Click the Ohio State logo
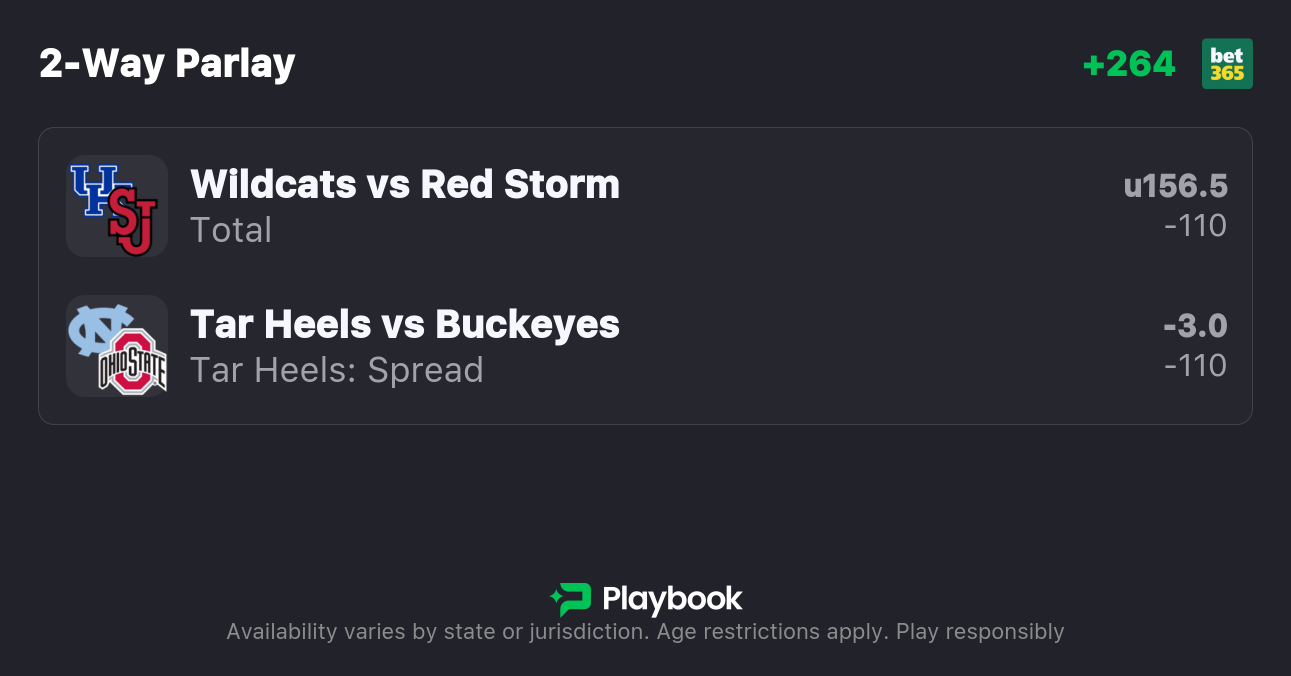This screenshot has width=1291, height=676. [133, 362]
